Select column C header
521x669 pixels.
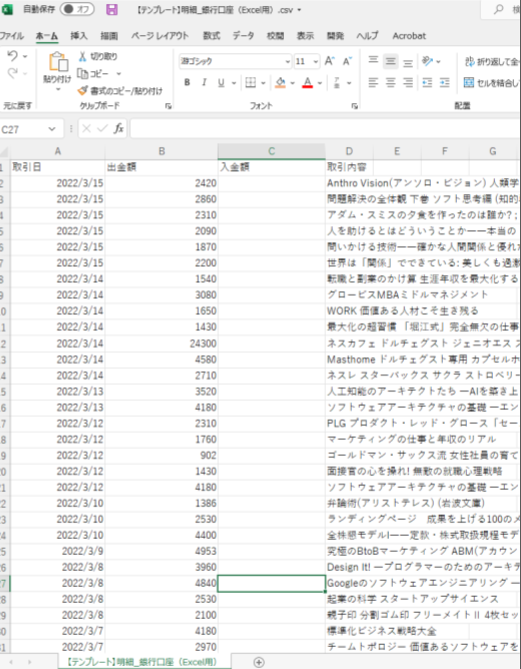point(271,151)
